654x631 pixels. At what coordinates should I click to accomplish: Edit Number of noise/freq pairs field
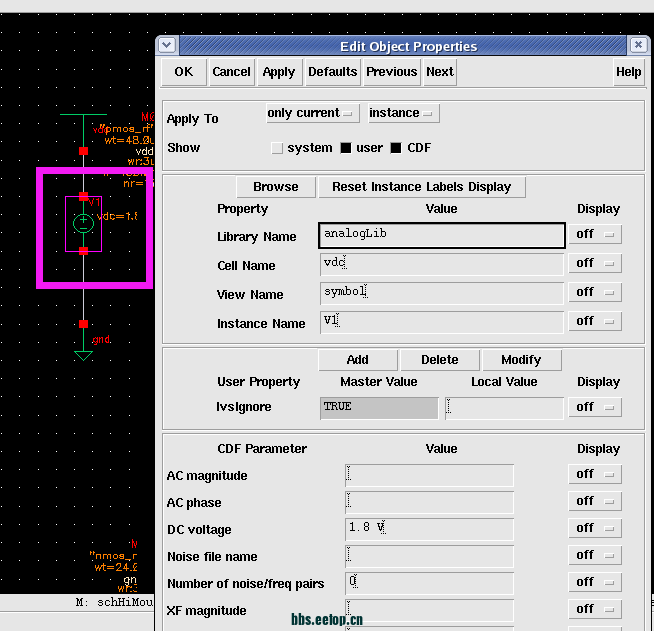pos(429,583)
